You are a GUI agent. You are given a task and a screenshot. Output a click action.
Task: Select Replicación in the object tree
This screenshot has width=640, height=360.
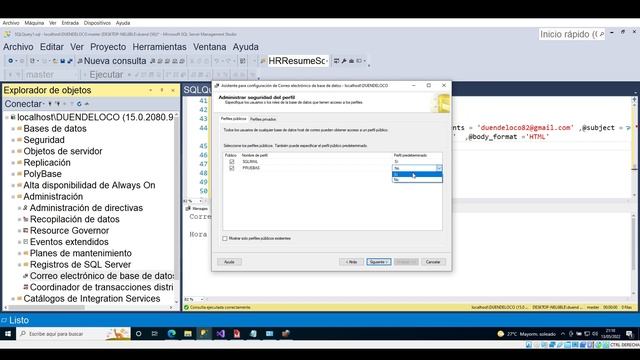(x=47, y=162)
